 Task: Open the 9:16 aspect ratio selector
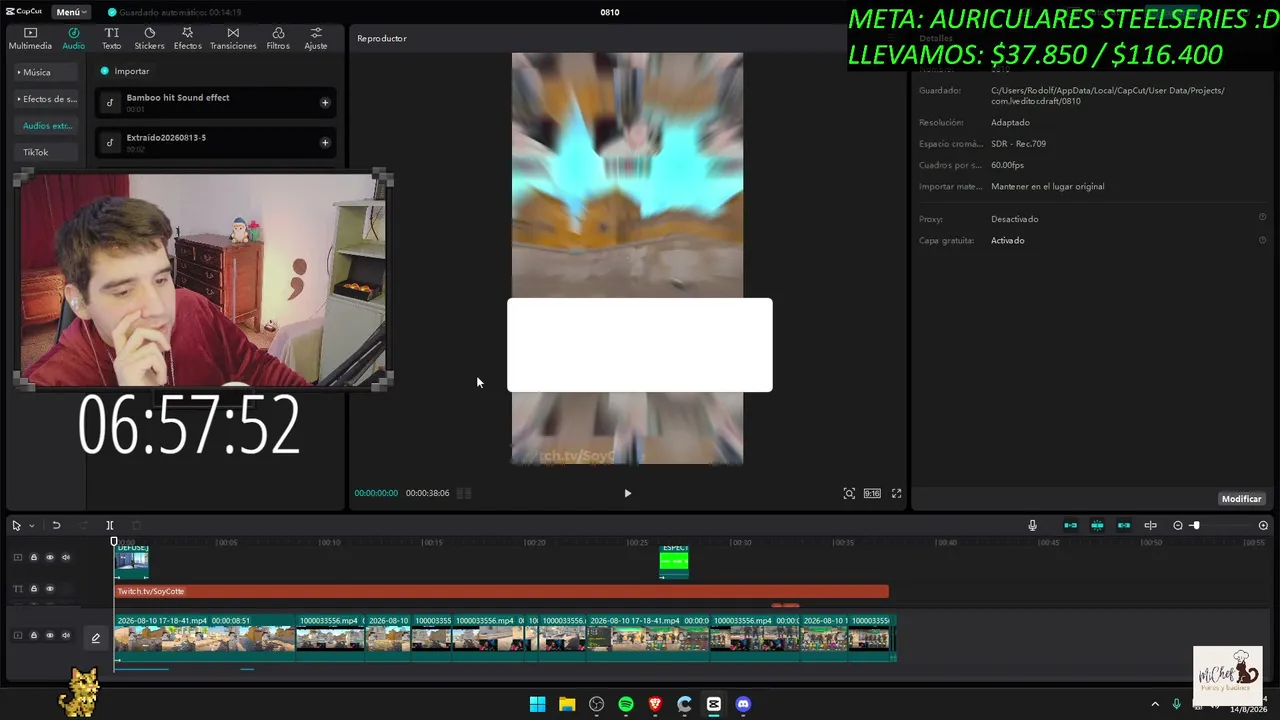[x=872, y=493]
